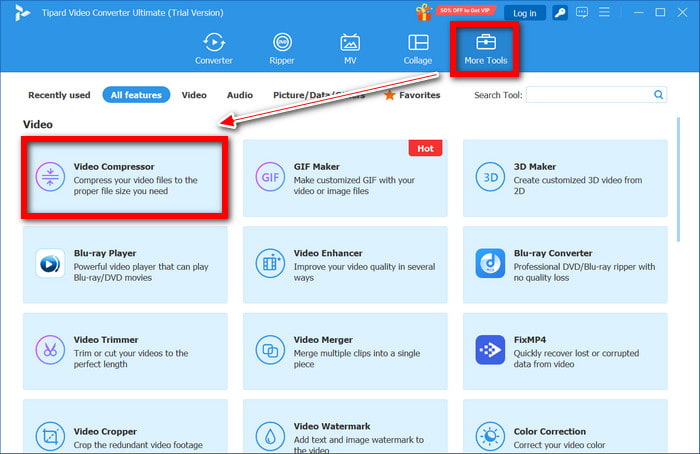Screen dimensions: 700x454
Task: Show the Audio tools category
Action: tap(239, 95)
